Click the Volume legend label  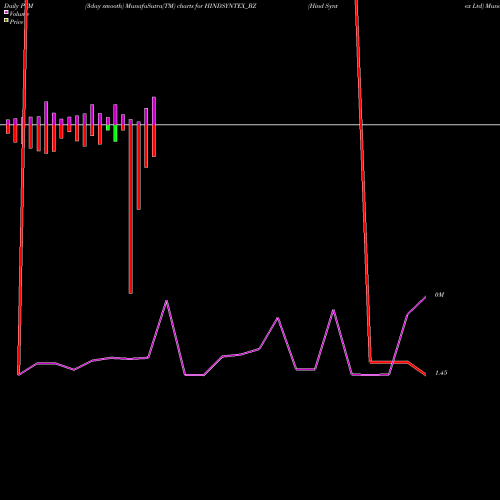[19, 14]
